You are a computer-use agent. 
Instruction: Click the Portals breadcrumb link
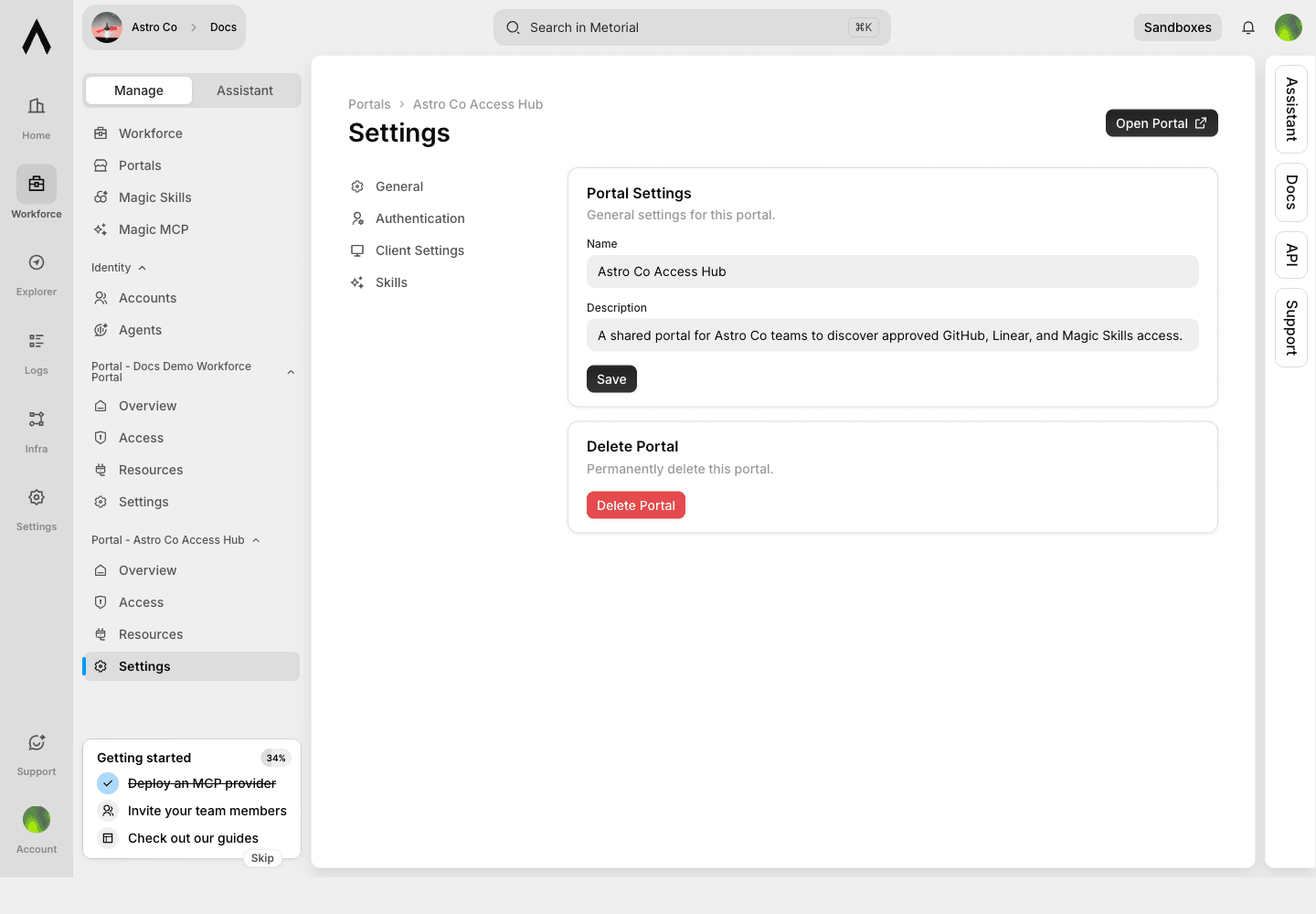369,104
